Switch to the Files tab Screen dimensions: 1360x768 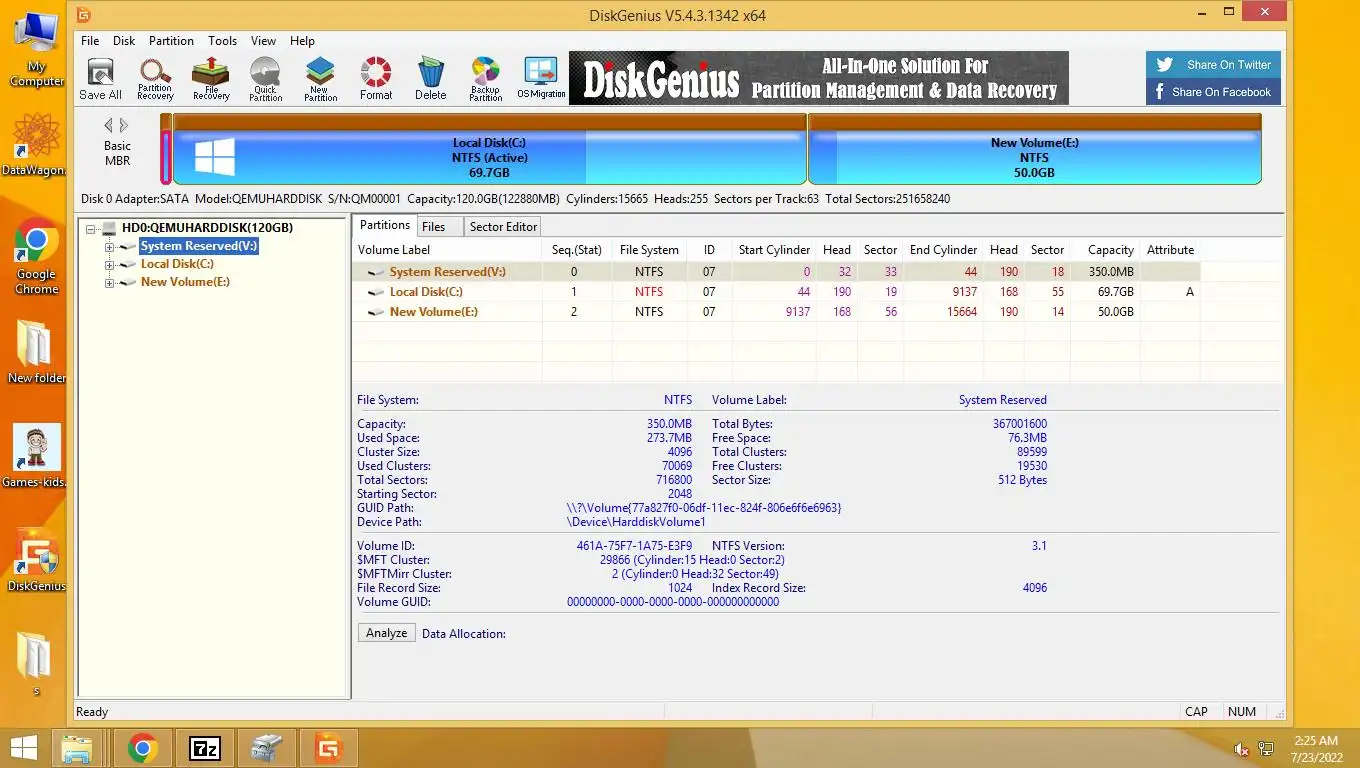(x=438, y=227)
